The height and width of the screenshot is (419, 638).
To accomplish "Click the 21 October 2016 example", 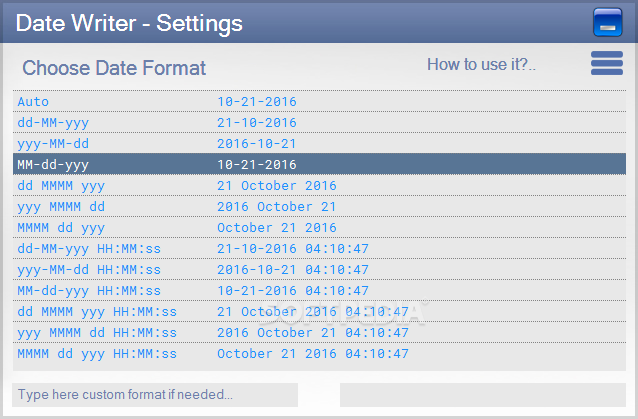I will click(277, 185).
